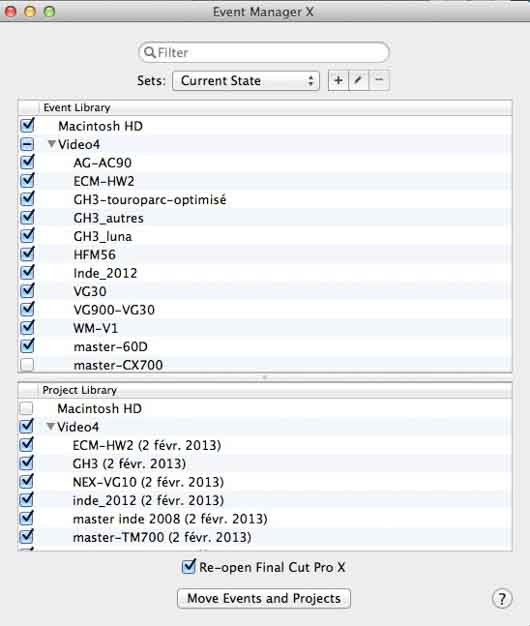This screenshot has width=530, height=626.
Task: Click the magnifier icon in Filter field
Action: [x=149, y=53]
